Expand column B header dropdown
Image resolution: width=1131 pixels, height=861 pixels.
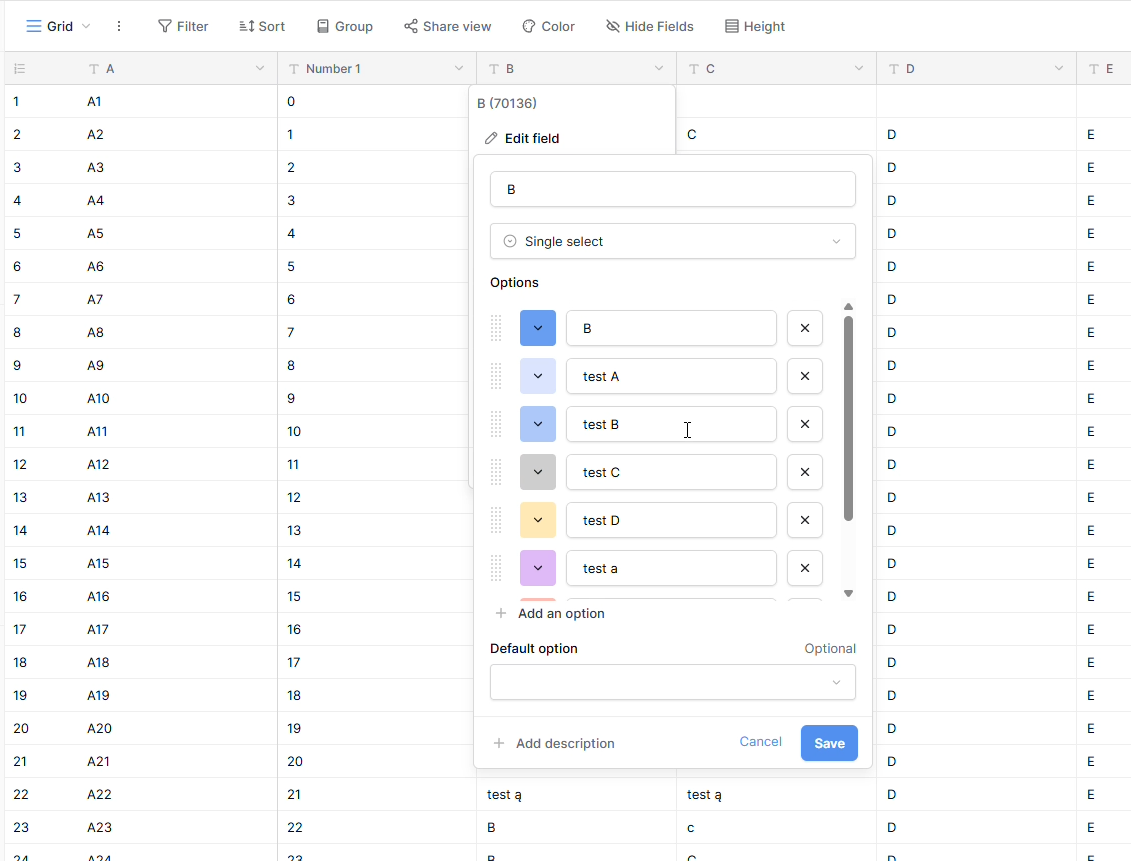click(x=659, y=69)
